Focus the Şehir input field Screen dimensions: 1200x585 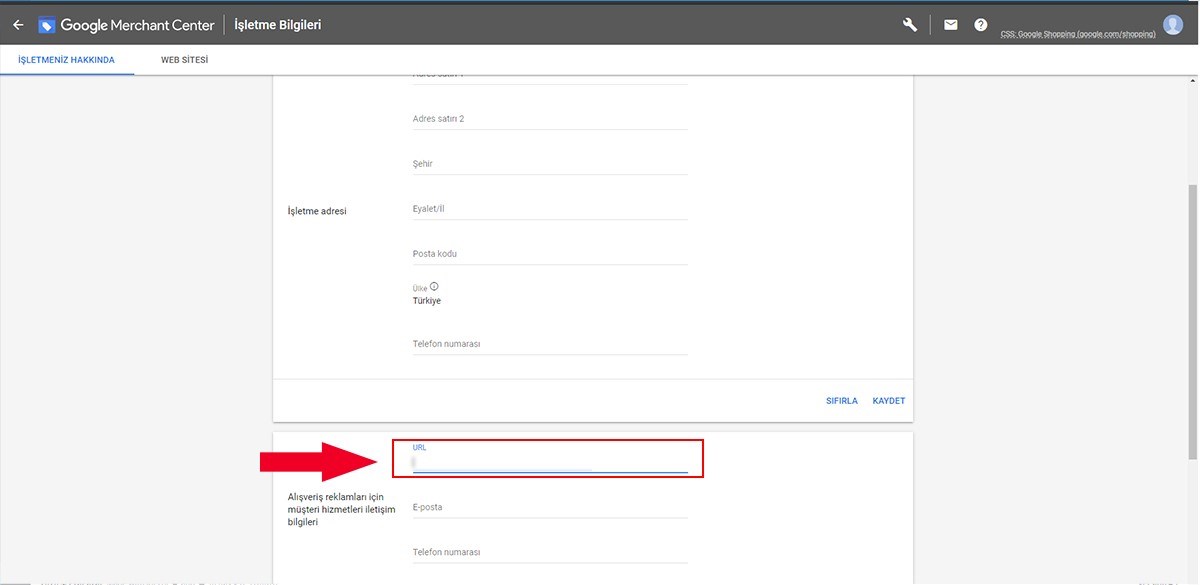coord(550,164)
